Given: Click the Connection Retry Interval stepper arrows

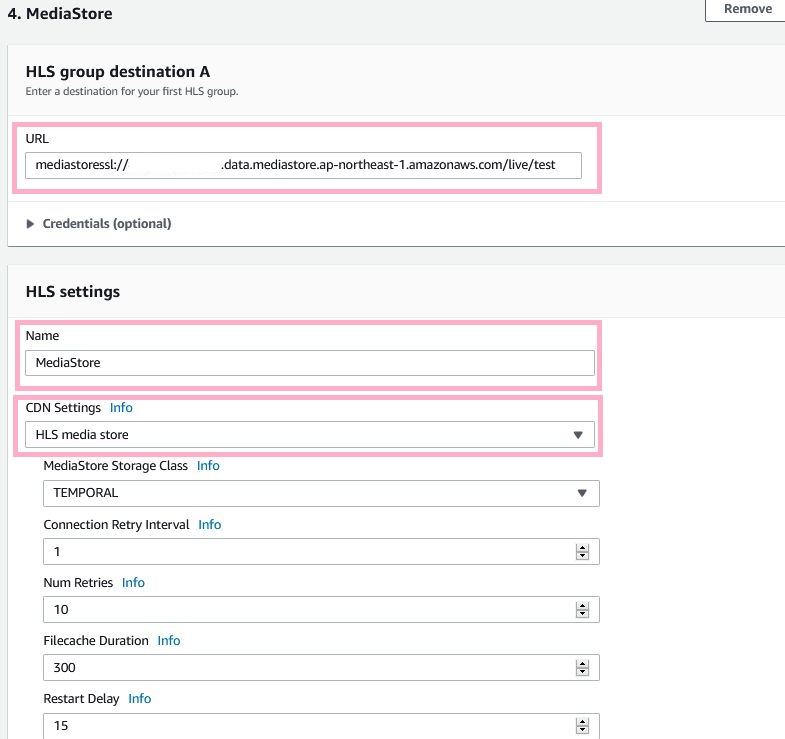Looking at the screenshot, I should [582, 551].
